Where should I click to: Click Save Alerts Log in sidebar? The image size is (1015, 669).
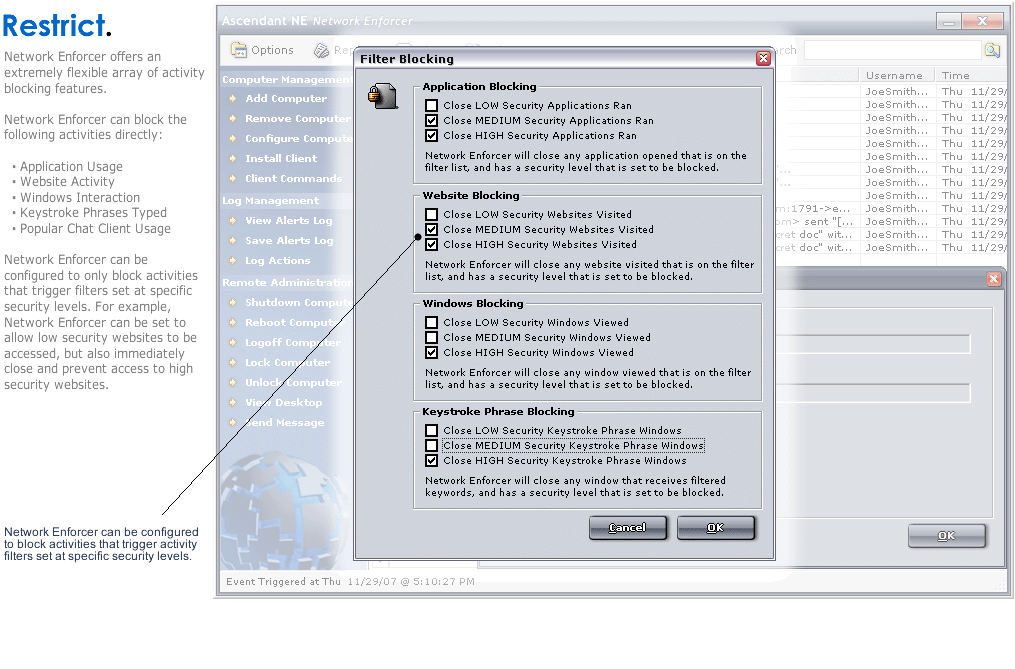pos(289,241)
